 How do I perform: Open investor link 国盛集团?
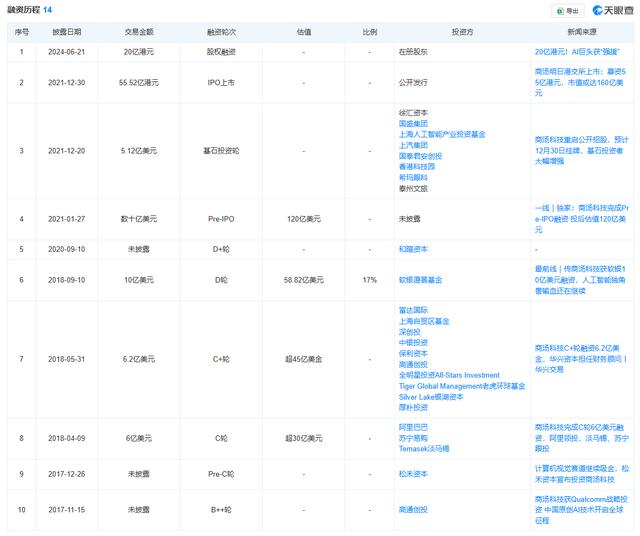[x=413, y=124]
